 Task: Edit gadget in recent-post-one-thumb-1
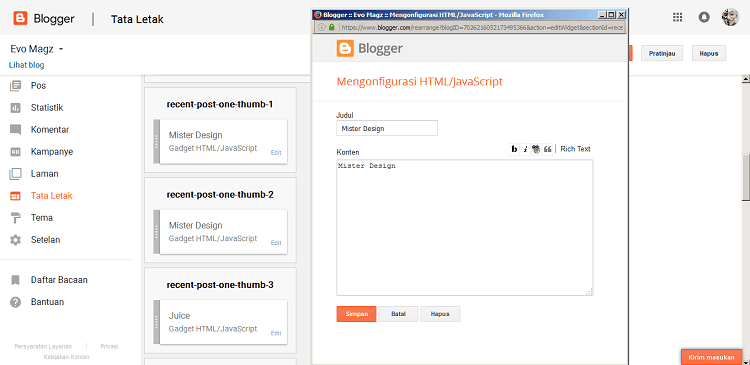pyautogui.click(x=276, y=153)
